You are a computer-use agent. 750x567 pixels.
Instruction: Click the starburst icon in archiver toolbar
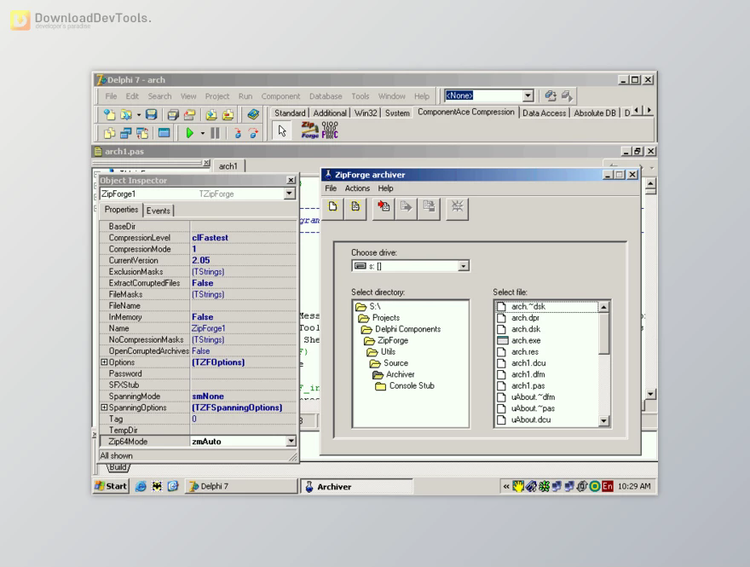[457, 208]
